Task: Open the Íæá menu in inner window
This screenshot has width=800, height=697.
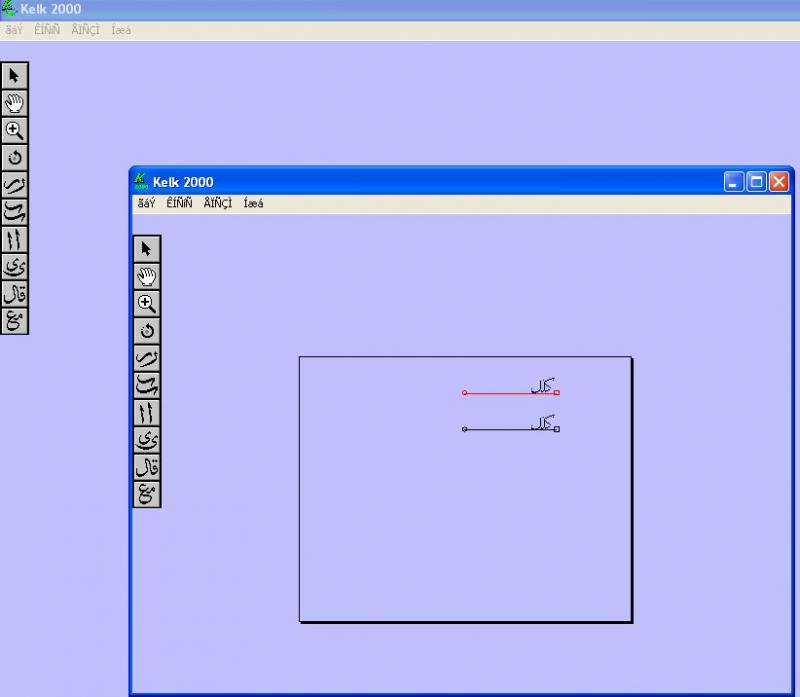Action: point(253,204)
